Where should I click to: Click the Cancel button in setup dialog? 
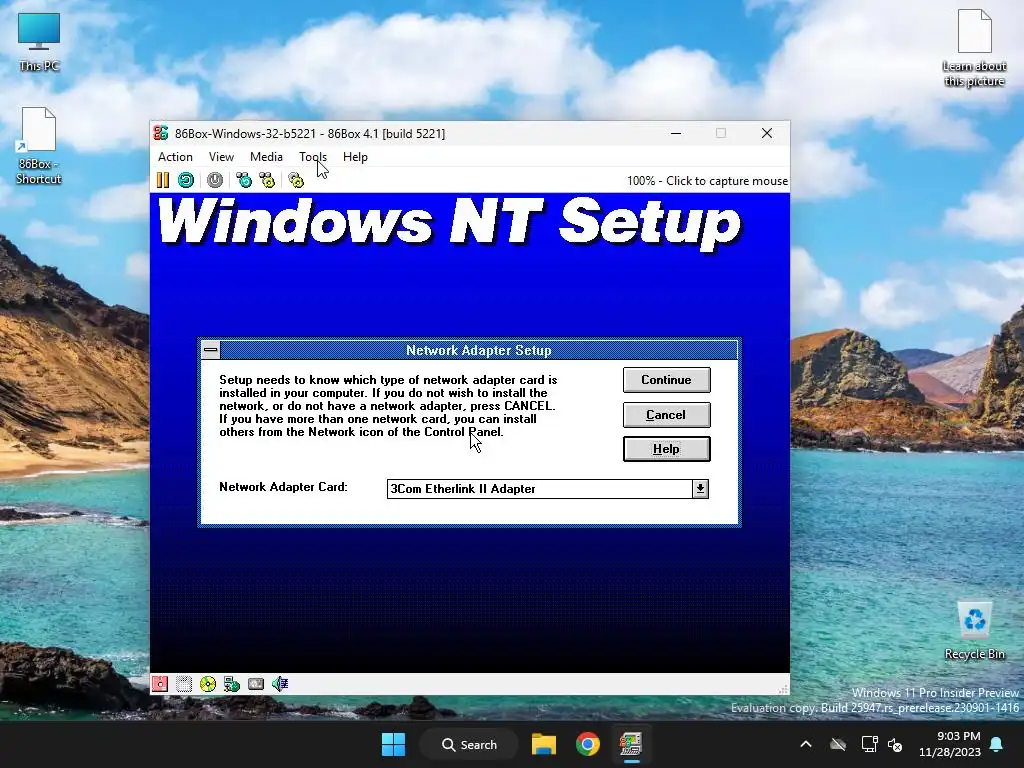click(x=666, y=415)
